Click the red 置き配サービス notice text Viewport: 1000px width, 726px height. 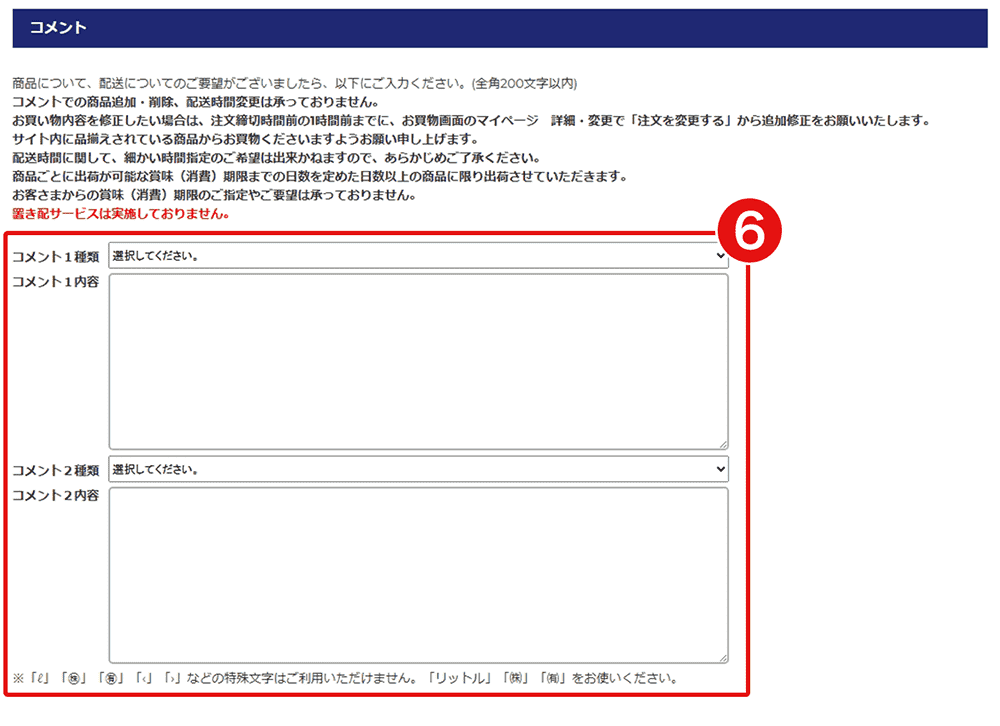coord(121,214)
